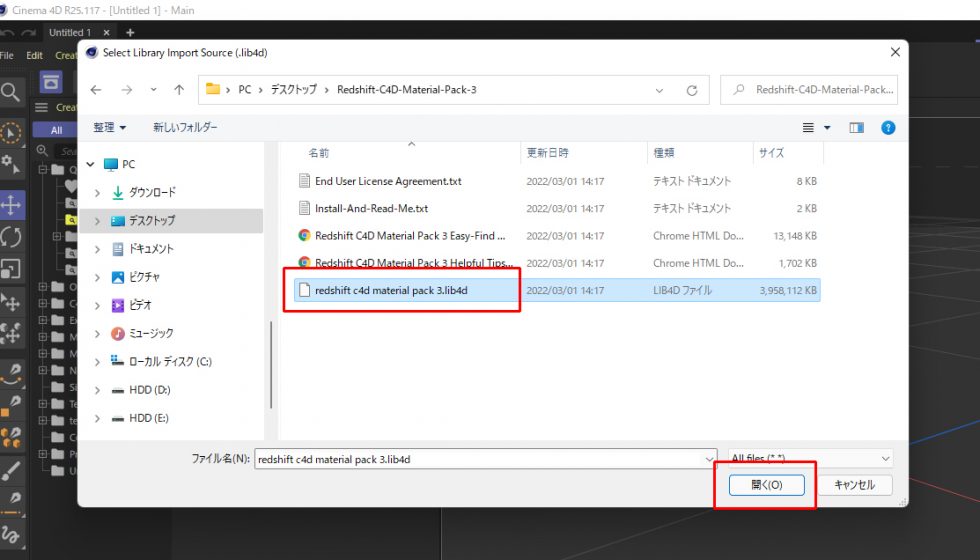Close the Untitled 1 tab

106,32
